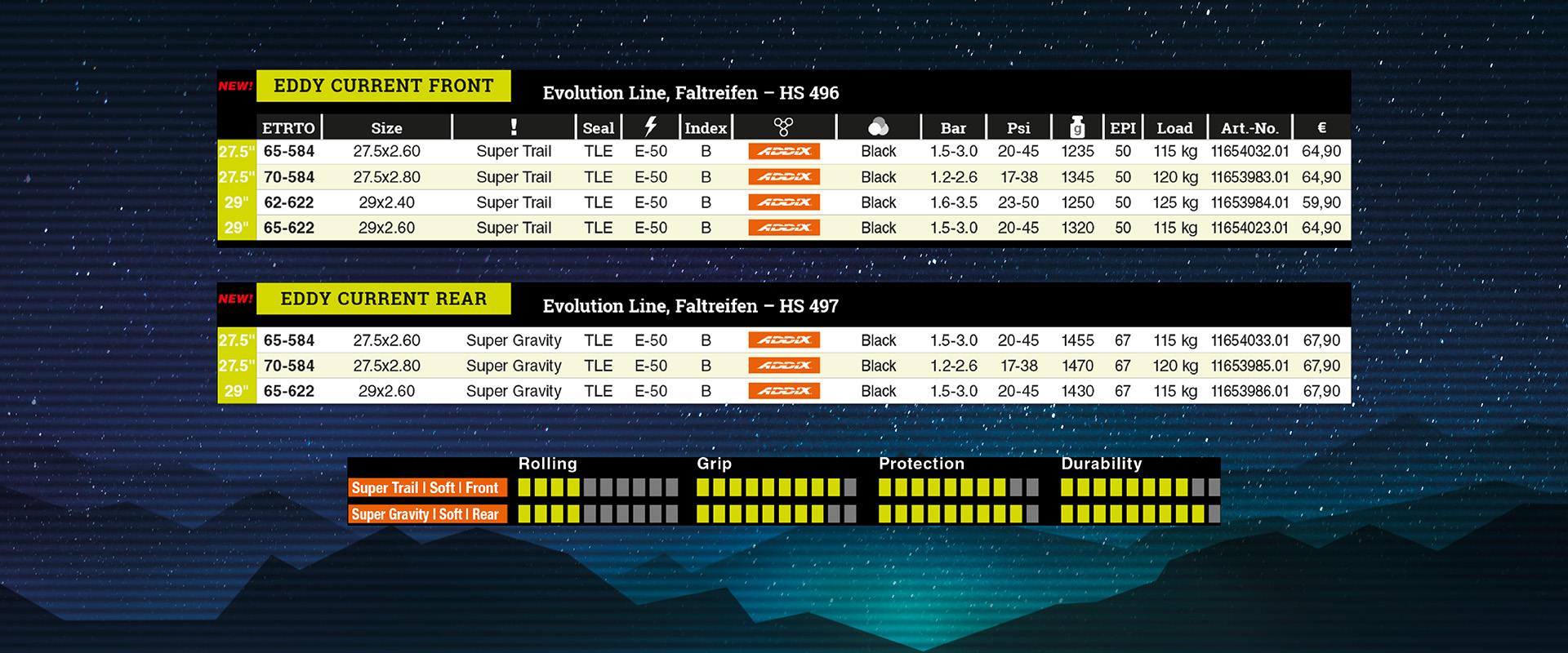Click the weight gram header icon
Viewport: 1568px width, 653px height.
coord(1077,127)
